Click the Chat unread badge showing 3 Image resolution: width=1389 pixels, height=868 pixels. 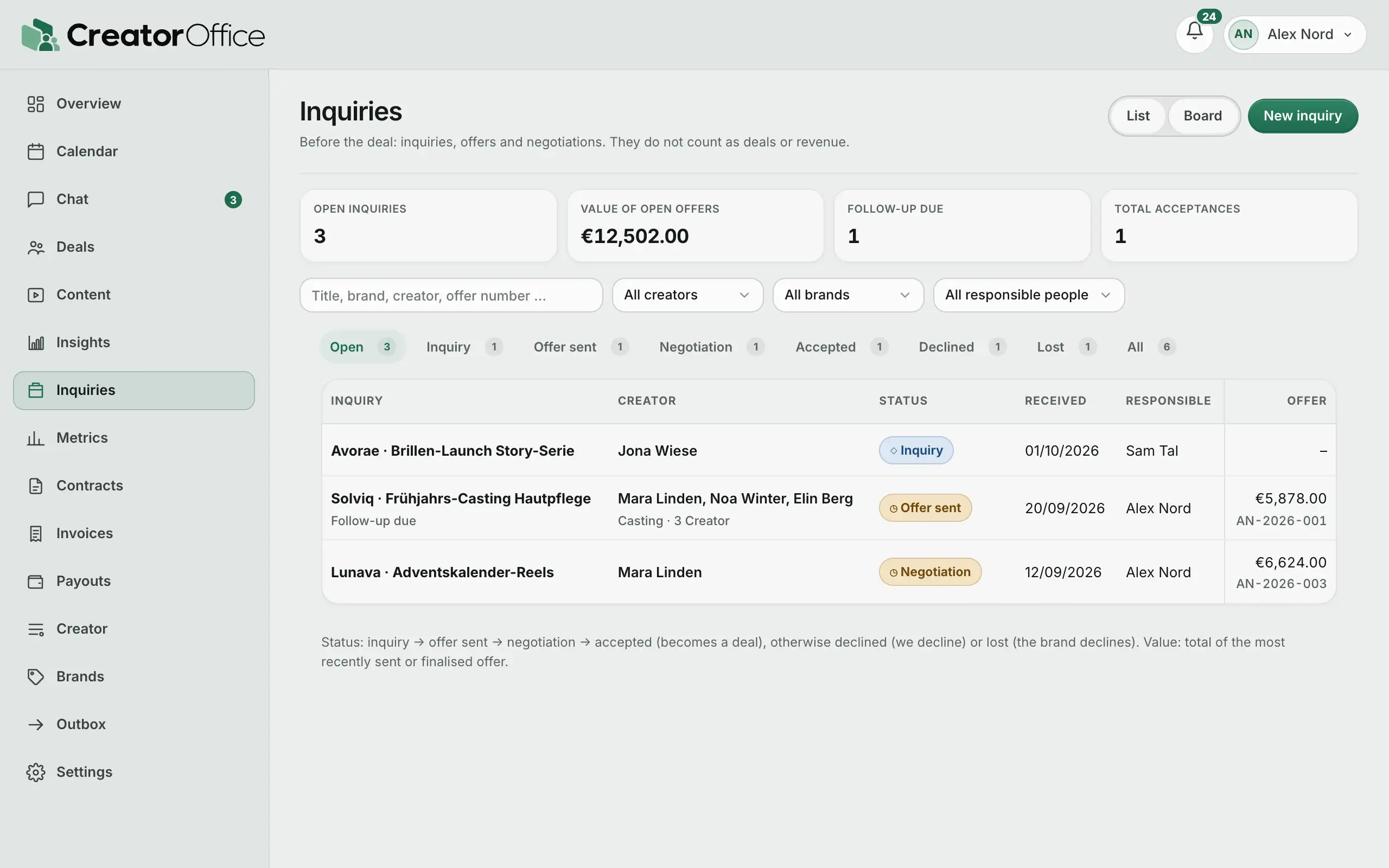pyautogui.click(x=233, y=199)
